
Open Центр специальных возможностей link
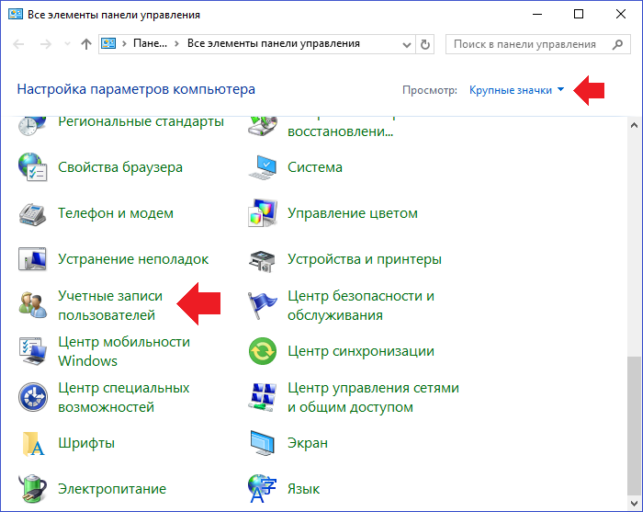point(123,397)
